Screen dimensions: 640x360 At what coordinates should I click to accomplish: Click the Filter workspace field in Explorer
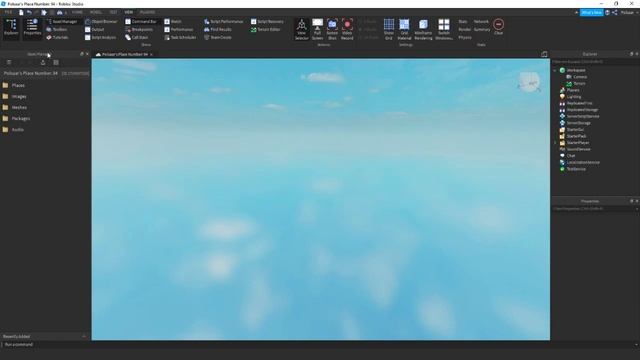click(596, 62)
